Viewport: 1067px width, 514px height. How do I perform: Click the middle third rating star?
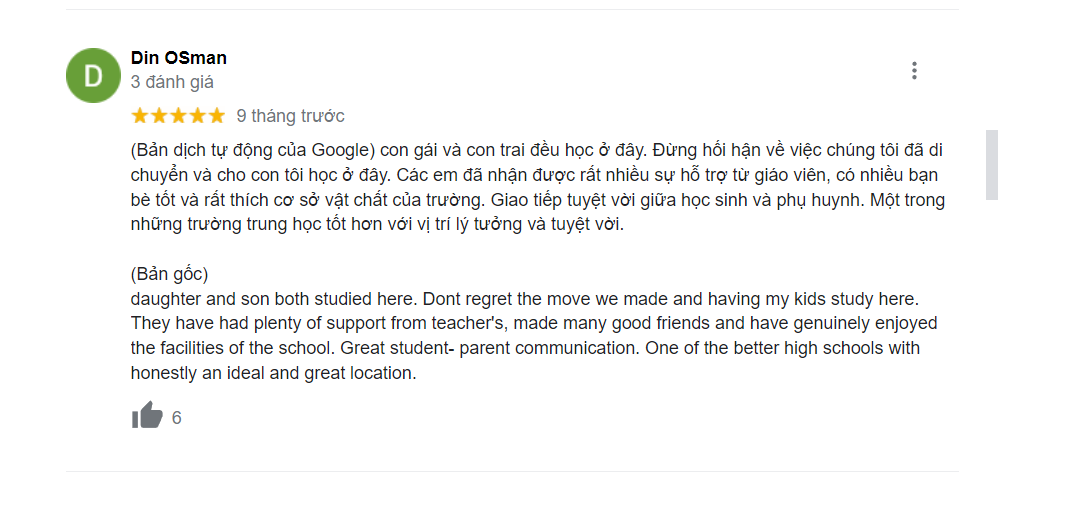[x=178, y=116]
